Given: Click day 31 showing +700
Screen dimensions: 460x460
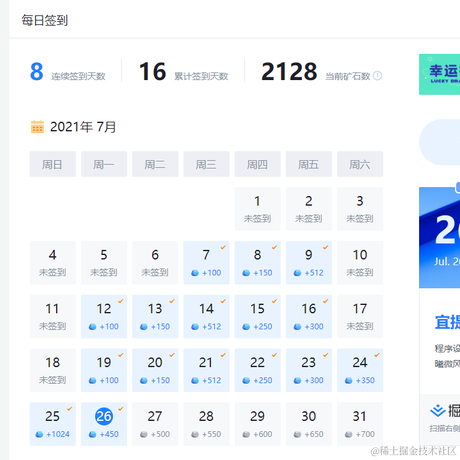Looking at the screenshot, I should [360, 424].
